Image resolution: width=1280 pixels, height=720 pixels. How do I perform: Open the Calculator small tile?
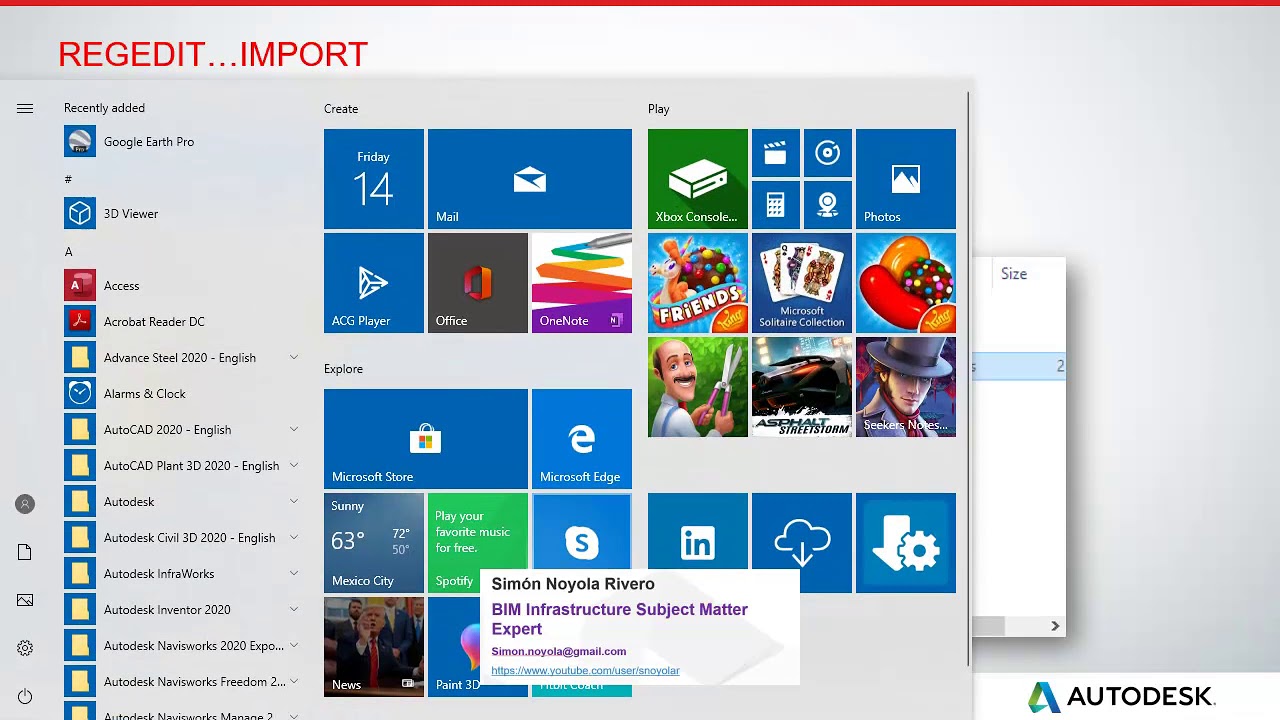[x=776, y=205]
